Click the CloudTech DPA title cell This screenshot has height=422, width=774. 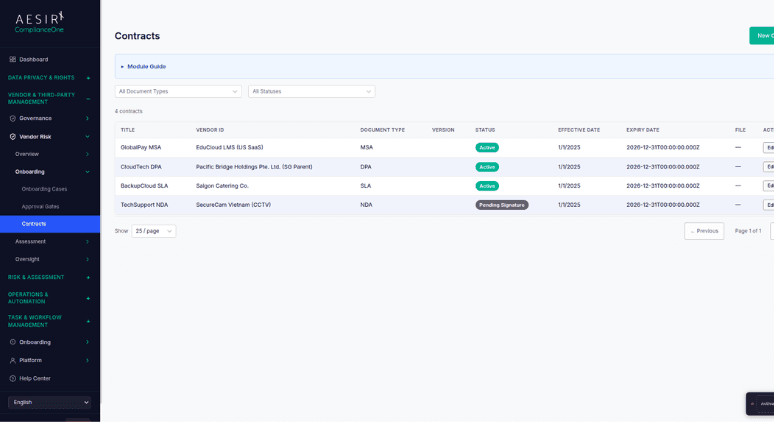(141, 167)
